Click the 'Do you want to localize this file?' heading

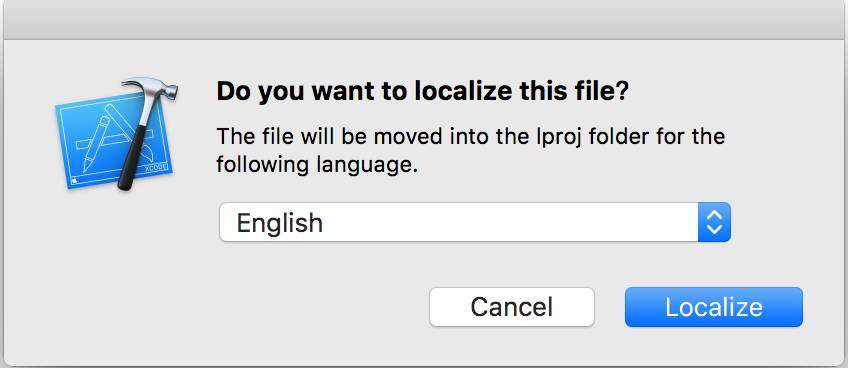423,92
